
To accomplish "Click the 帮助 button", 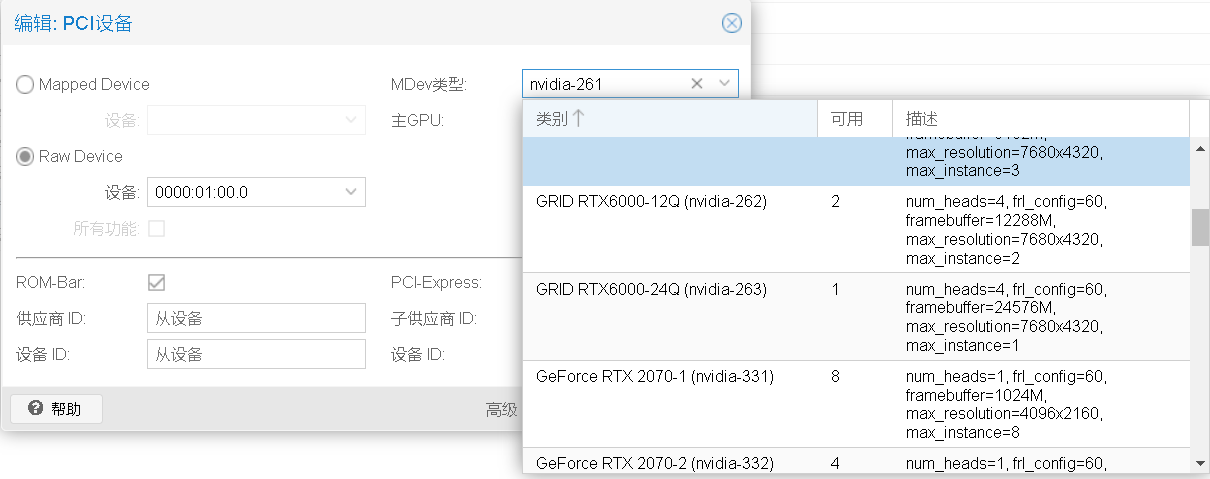I will point(56,409).
